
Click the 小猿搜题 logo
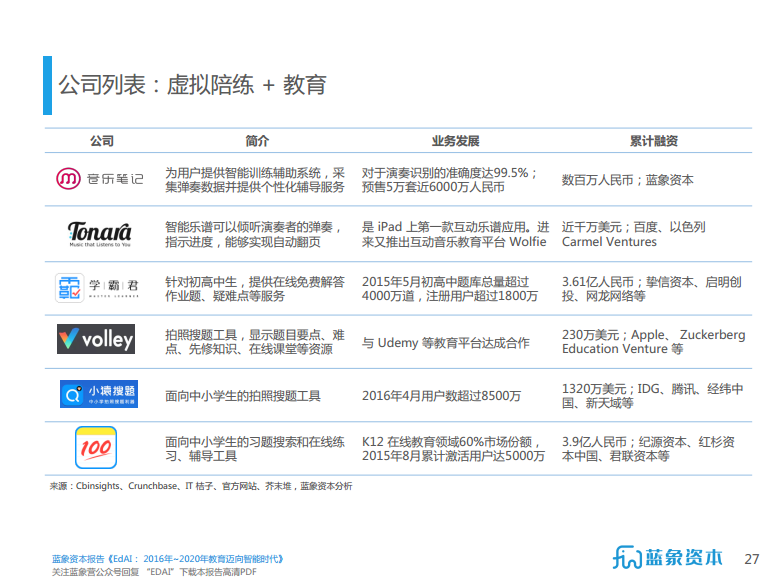pos(99,394)
